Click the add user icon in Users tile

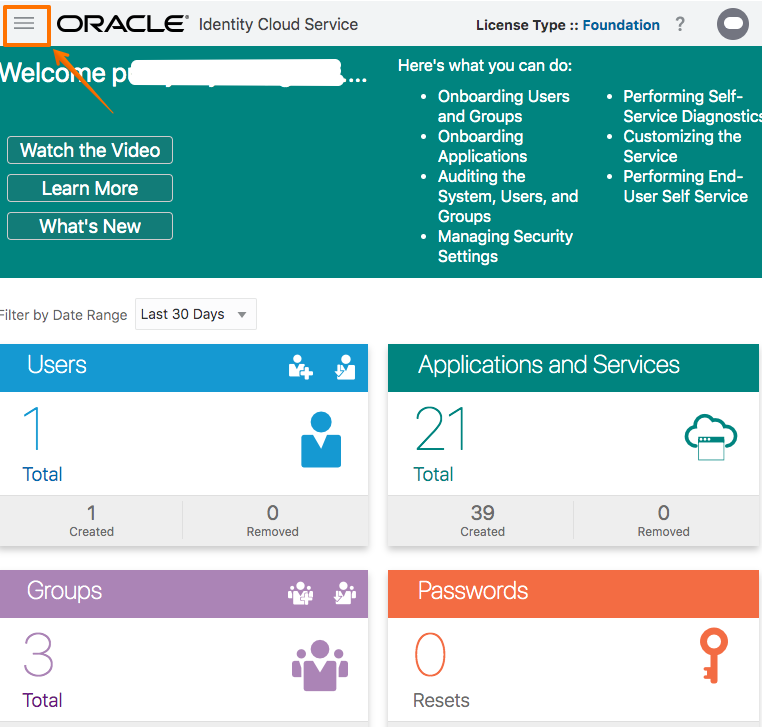coord(300,367)
